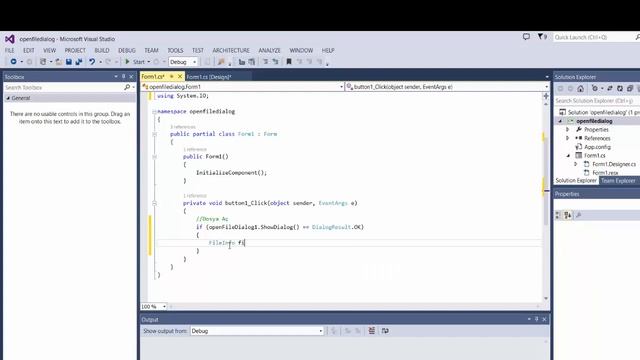640x360 pixels.
Task: Undo the last edit with the Undo icon
Action: [92, 62]
